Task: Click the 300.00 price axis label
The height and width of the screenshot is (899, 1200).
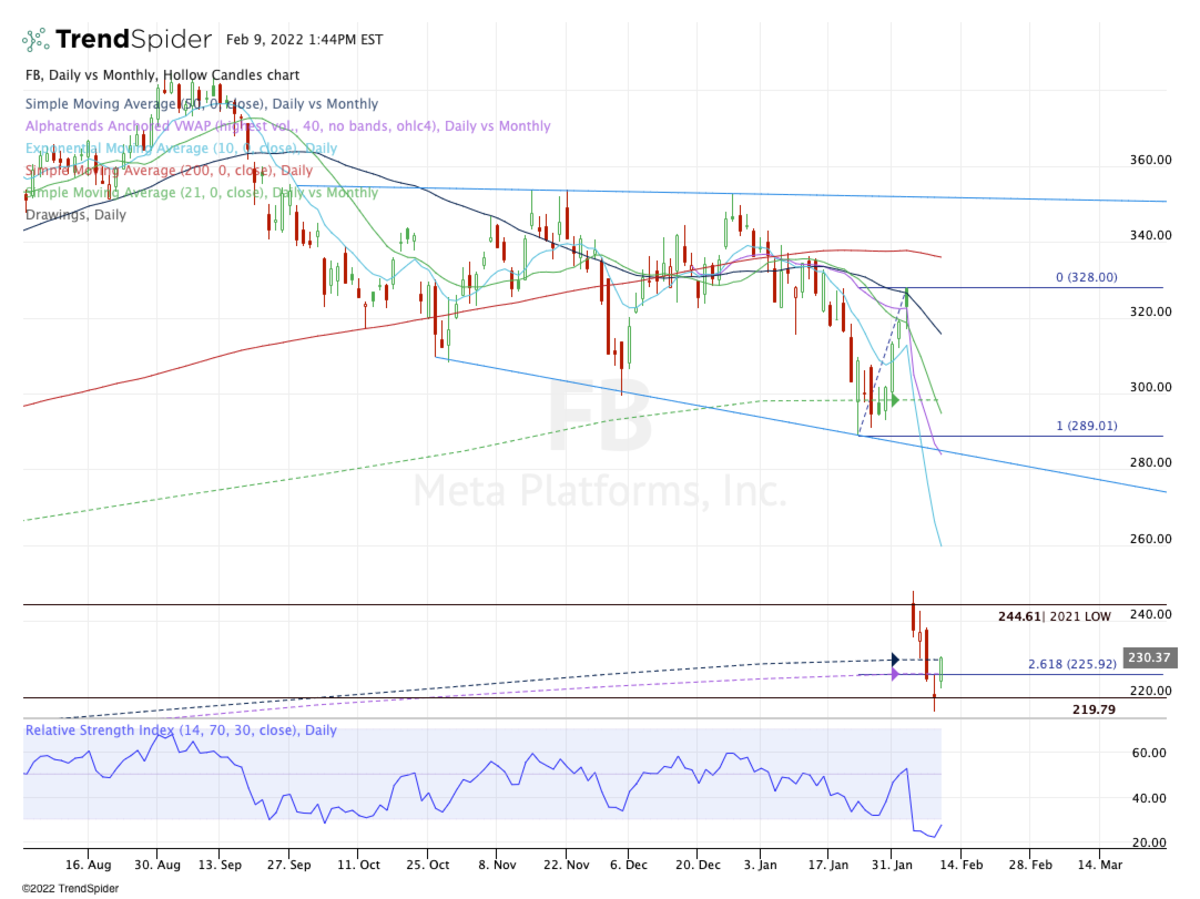Action: pos(1150,387)
